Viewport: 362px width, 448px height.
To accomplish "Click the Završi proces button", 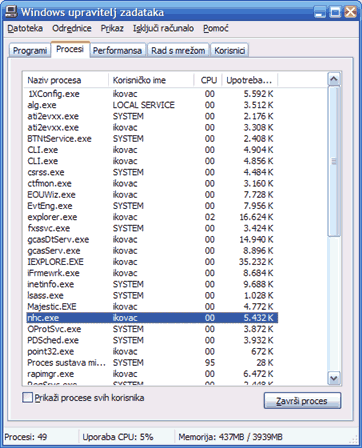I will click(x=302, y=401).
